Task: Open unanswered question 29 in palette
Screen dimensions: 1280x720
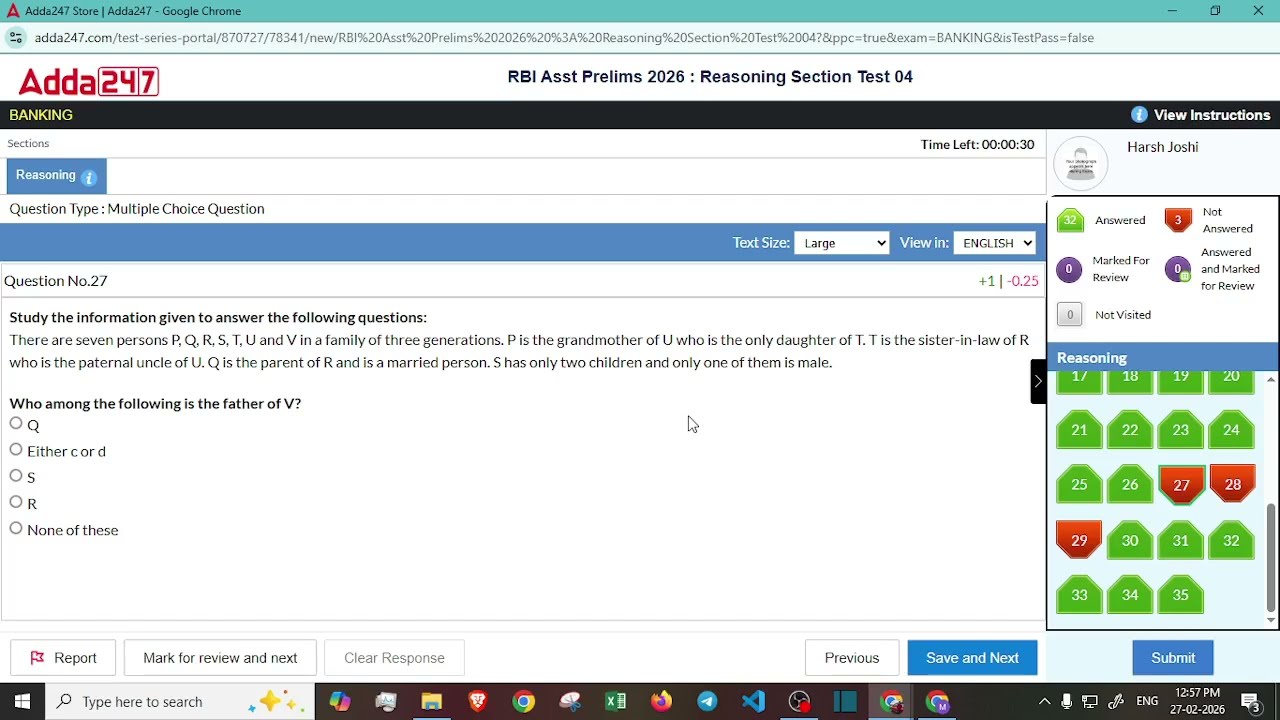Action: coord(1079,540)
